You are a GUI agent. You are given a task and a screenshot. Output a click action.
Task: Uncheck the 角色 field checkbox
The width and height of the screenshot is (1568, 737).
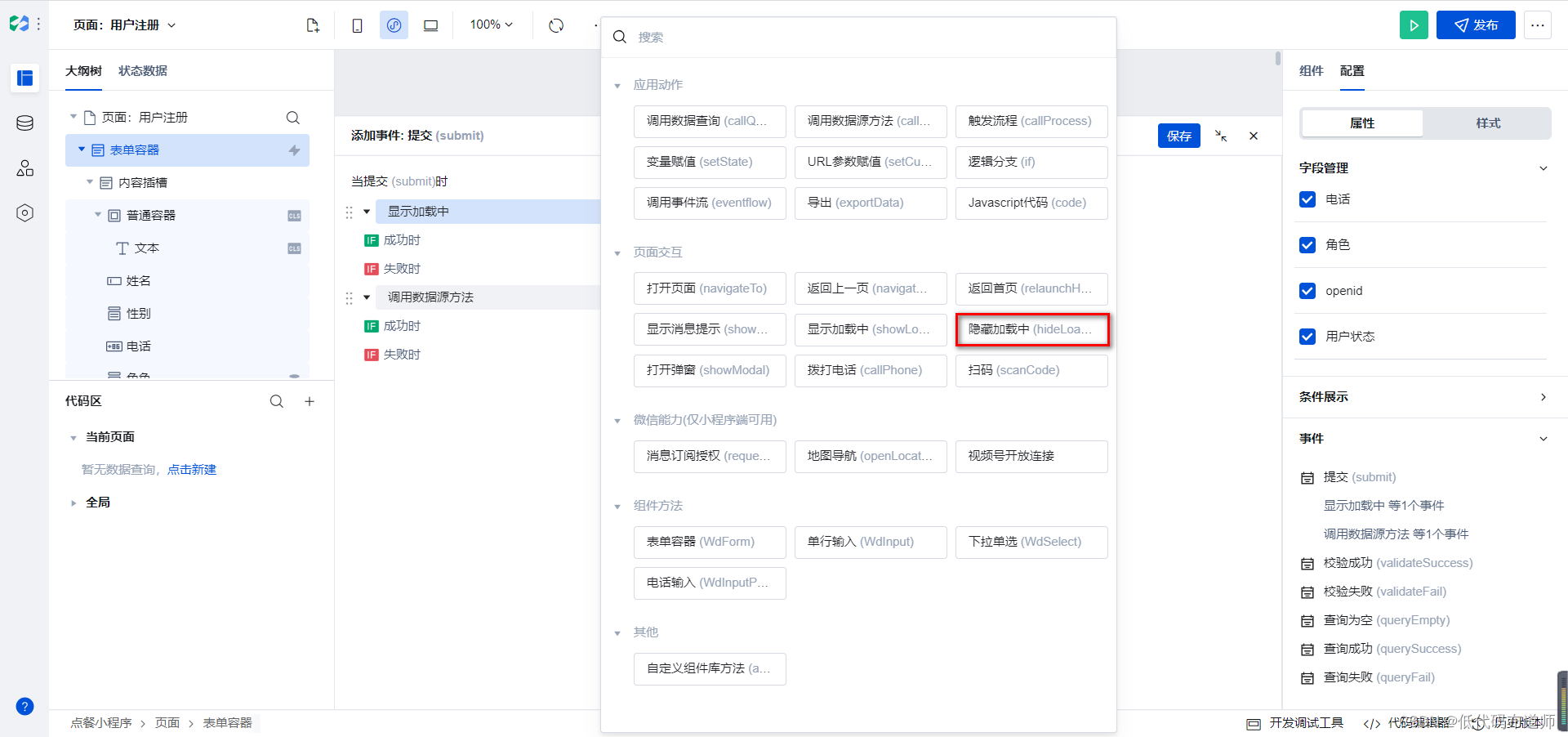click(1307, 245)
